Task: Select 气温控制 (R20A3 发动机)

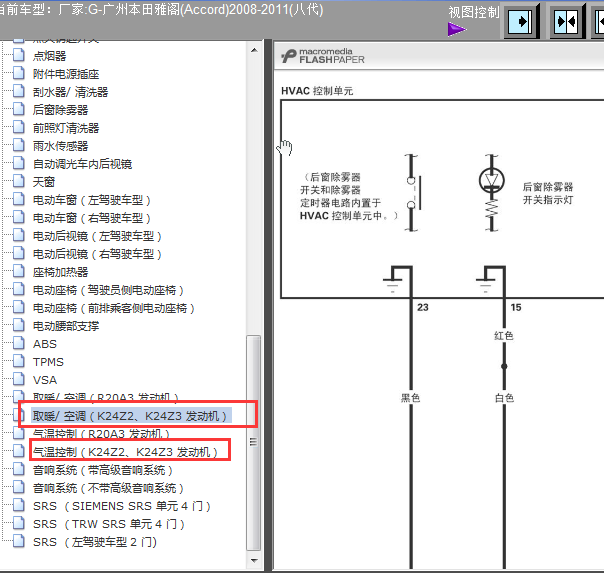Action: (101, 434)
